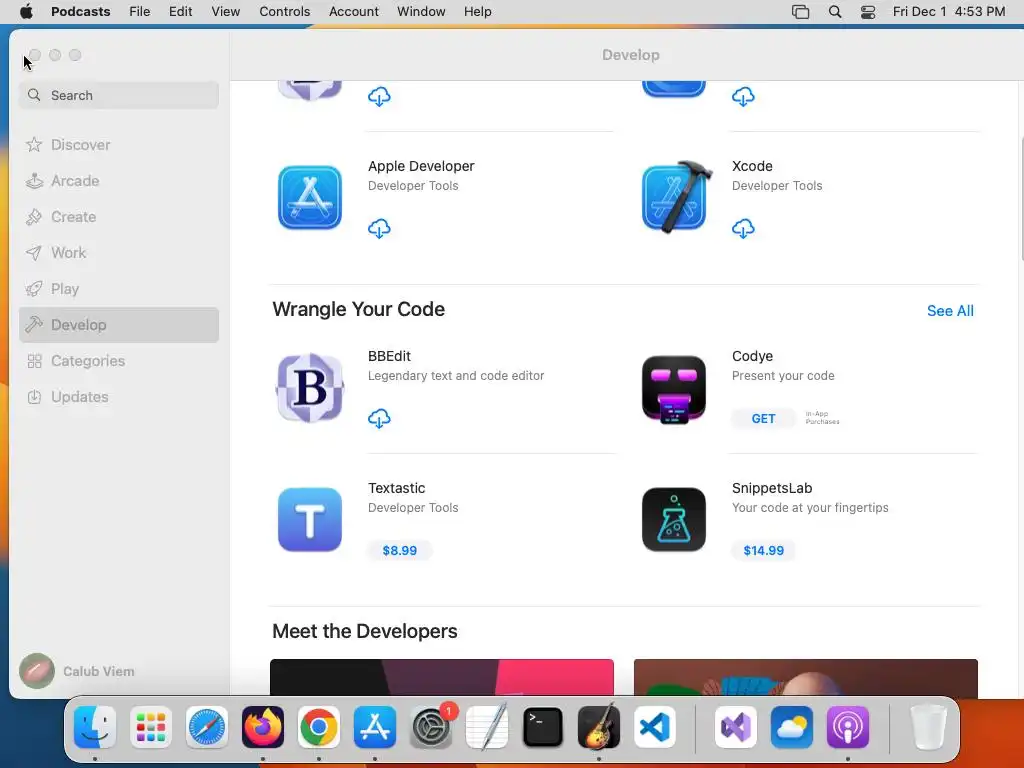The image size is (1024, 768).
Task: Download BBEdit via cloud icon
Action: coord(379,418)
